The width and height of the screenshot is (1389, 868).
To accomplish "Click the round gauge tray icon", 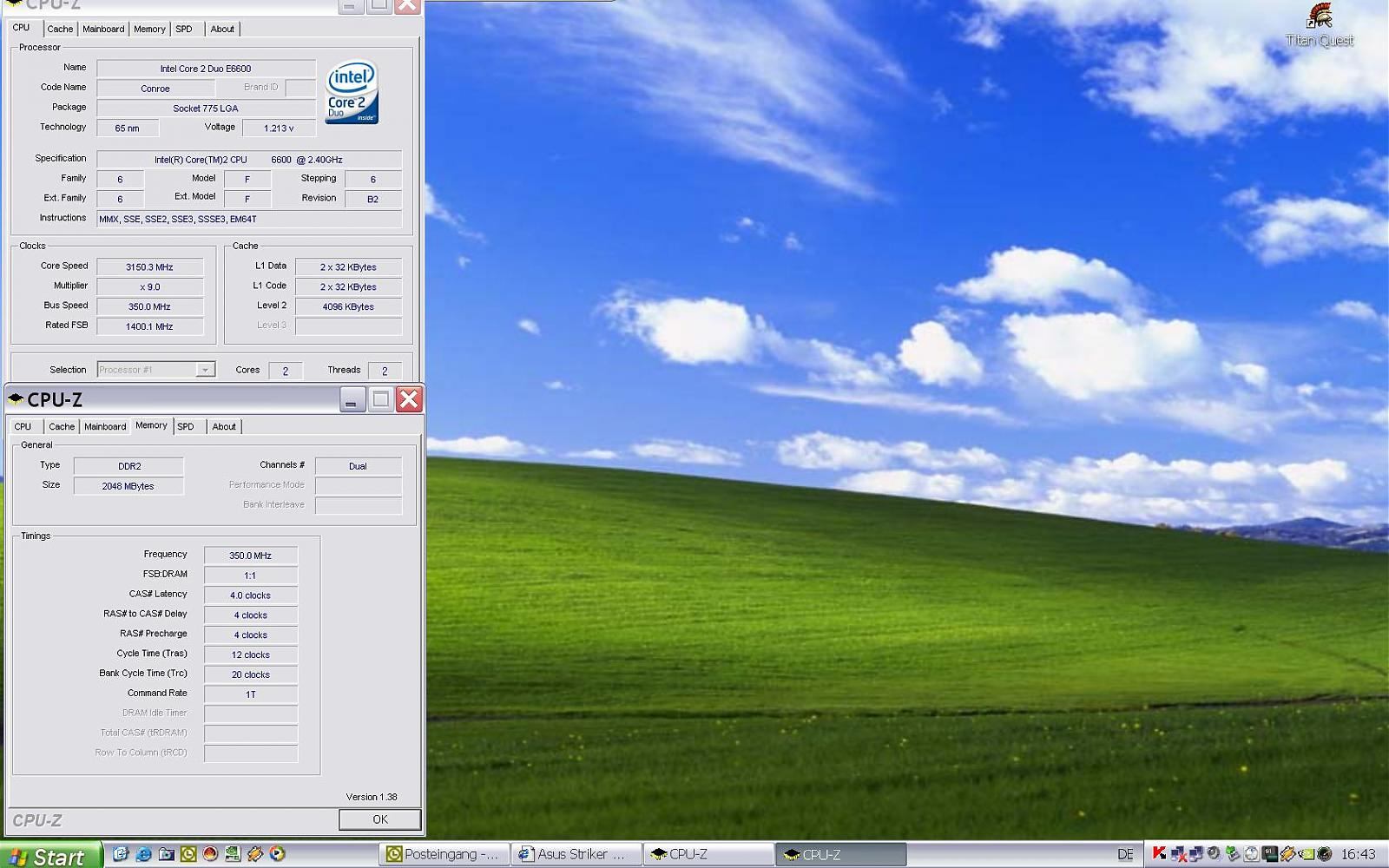I will click(1324, 853).
